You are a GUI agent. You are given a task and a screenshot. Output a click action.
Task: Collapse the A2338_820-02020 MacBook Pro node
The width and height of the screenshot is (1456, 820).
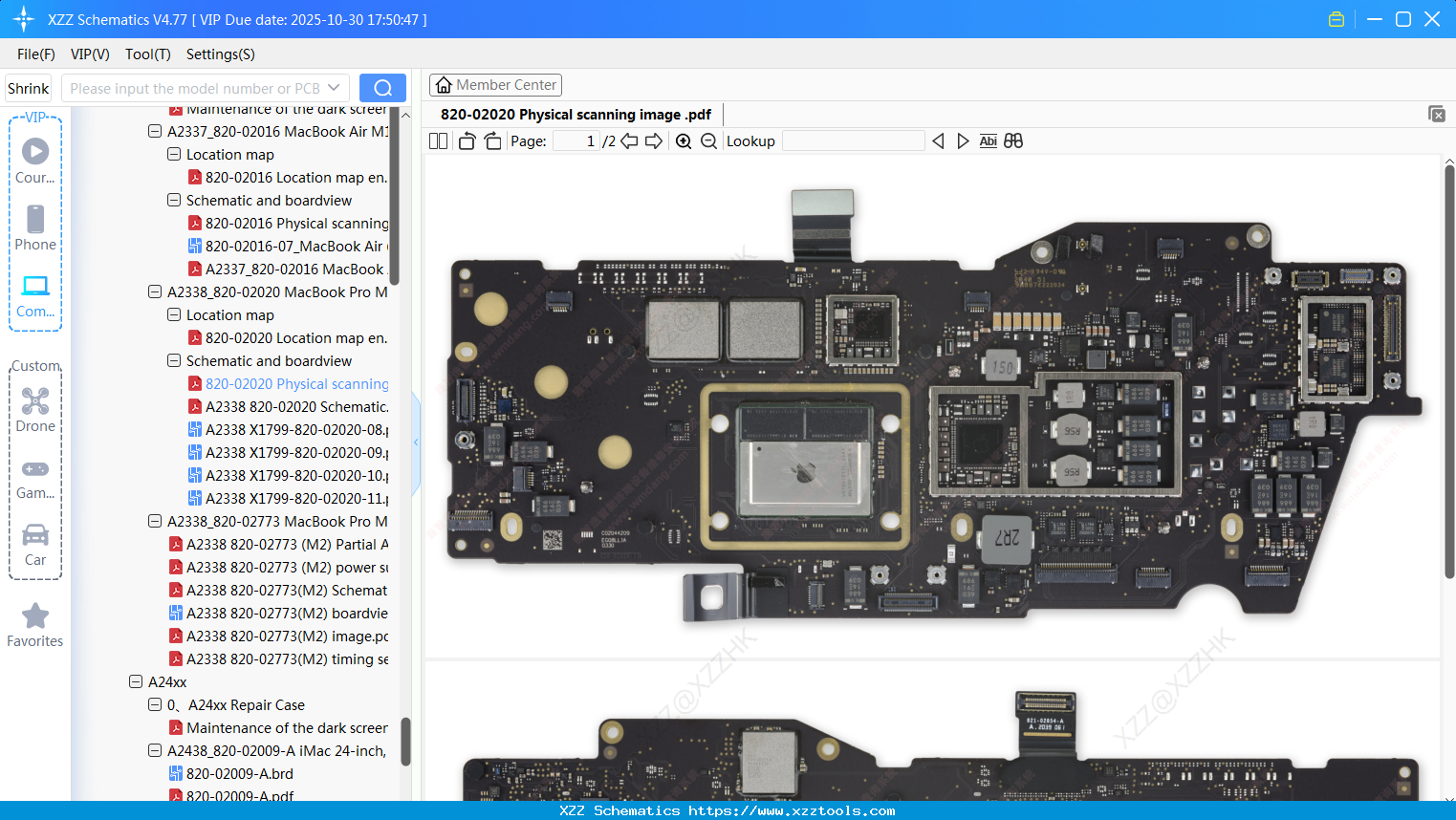pyautogui.click(x=155, y=291)
